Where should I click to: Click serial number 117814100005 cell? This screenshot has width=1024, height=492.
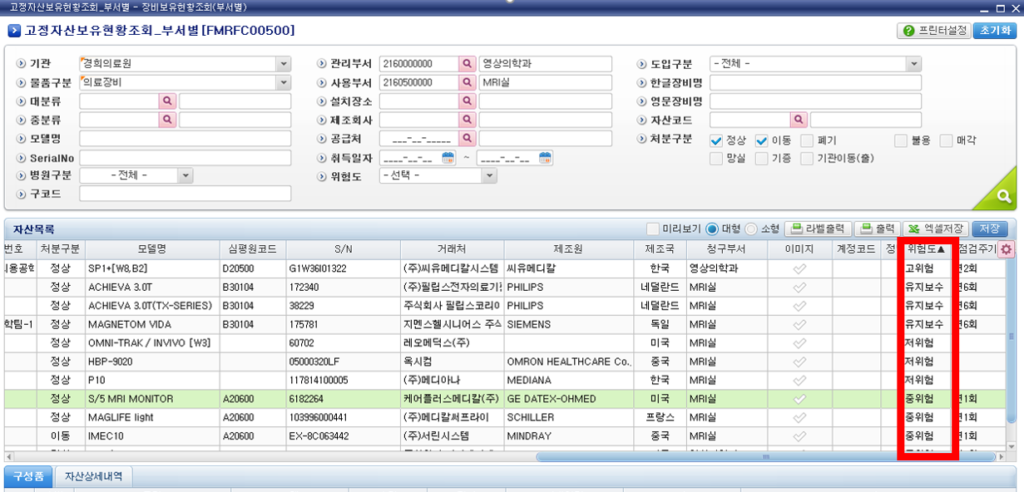point(343,380)
